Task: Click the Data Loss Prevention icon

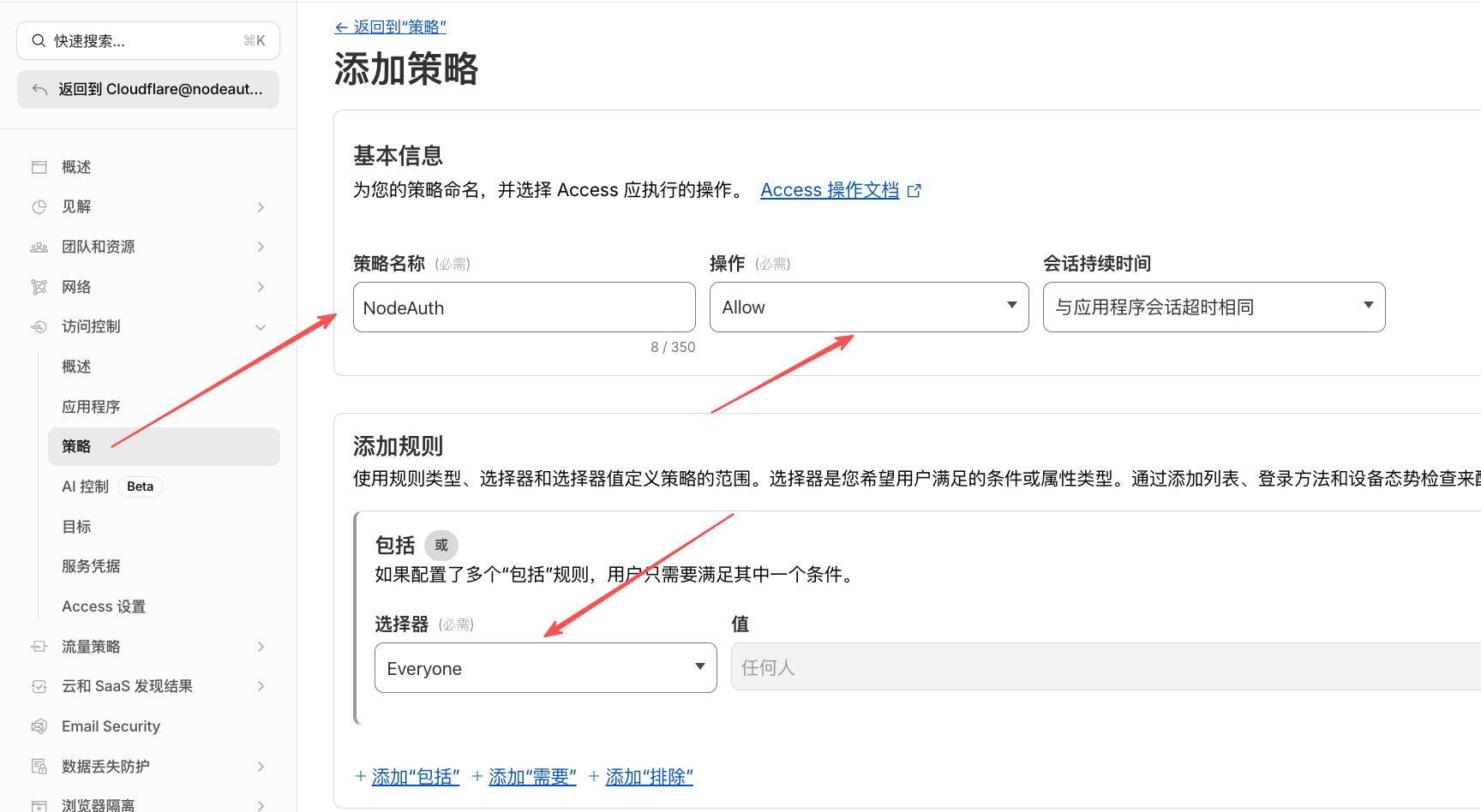Action: coord(39,767)
